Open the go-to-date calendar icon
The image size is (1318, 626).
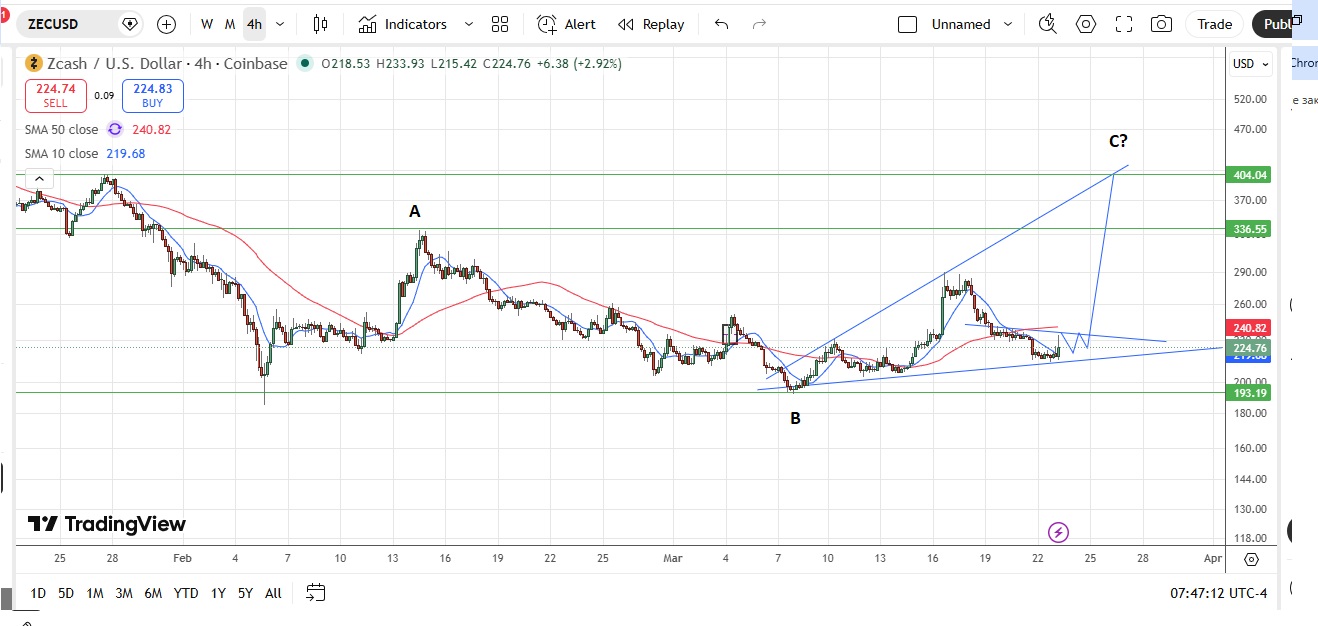click(x=316, y=593)
